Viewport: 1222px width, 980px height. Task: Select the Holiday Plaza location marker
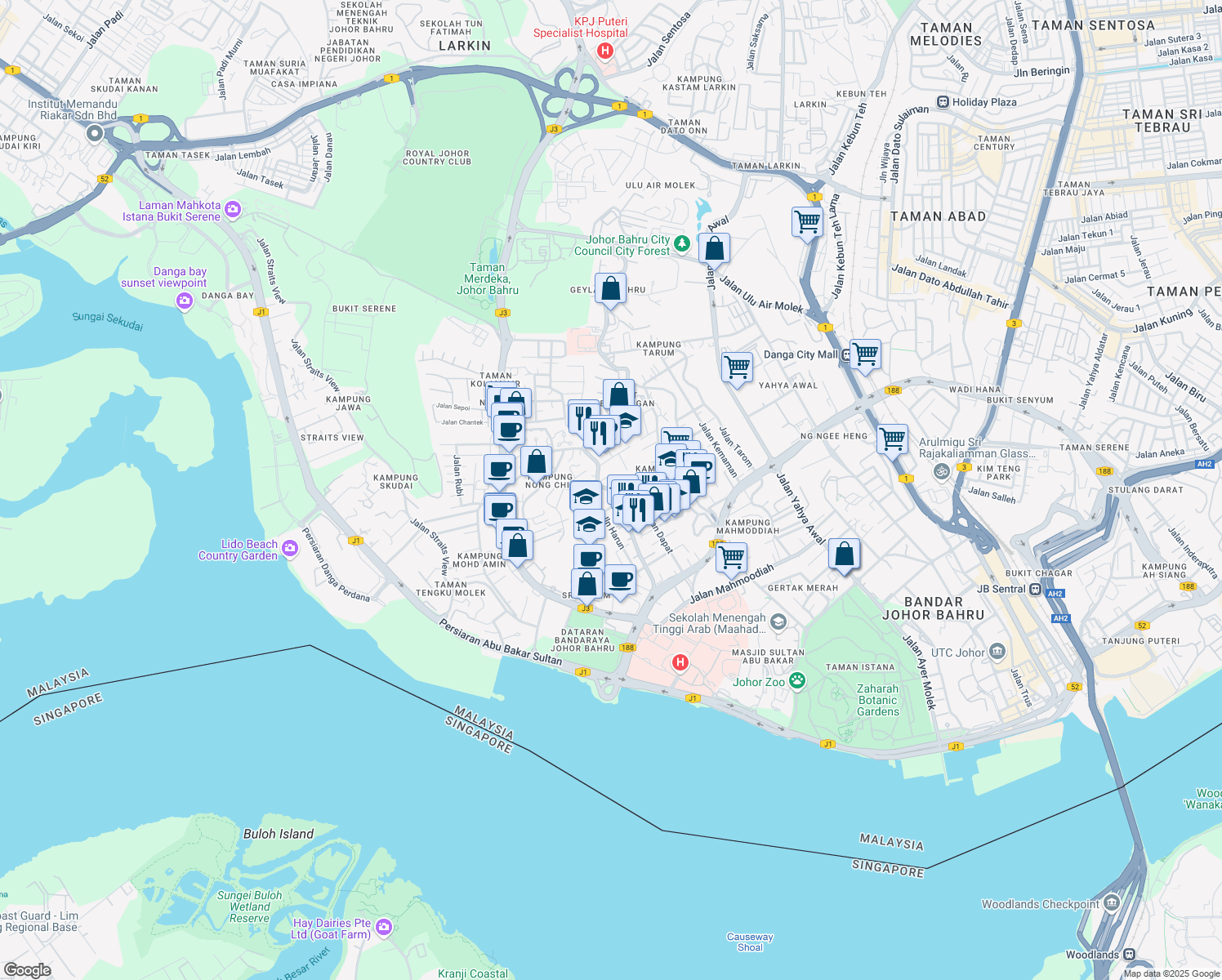[x=943, y=102]
